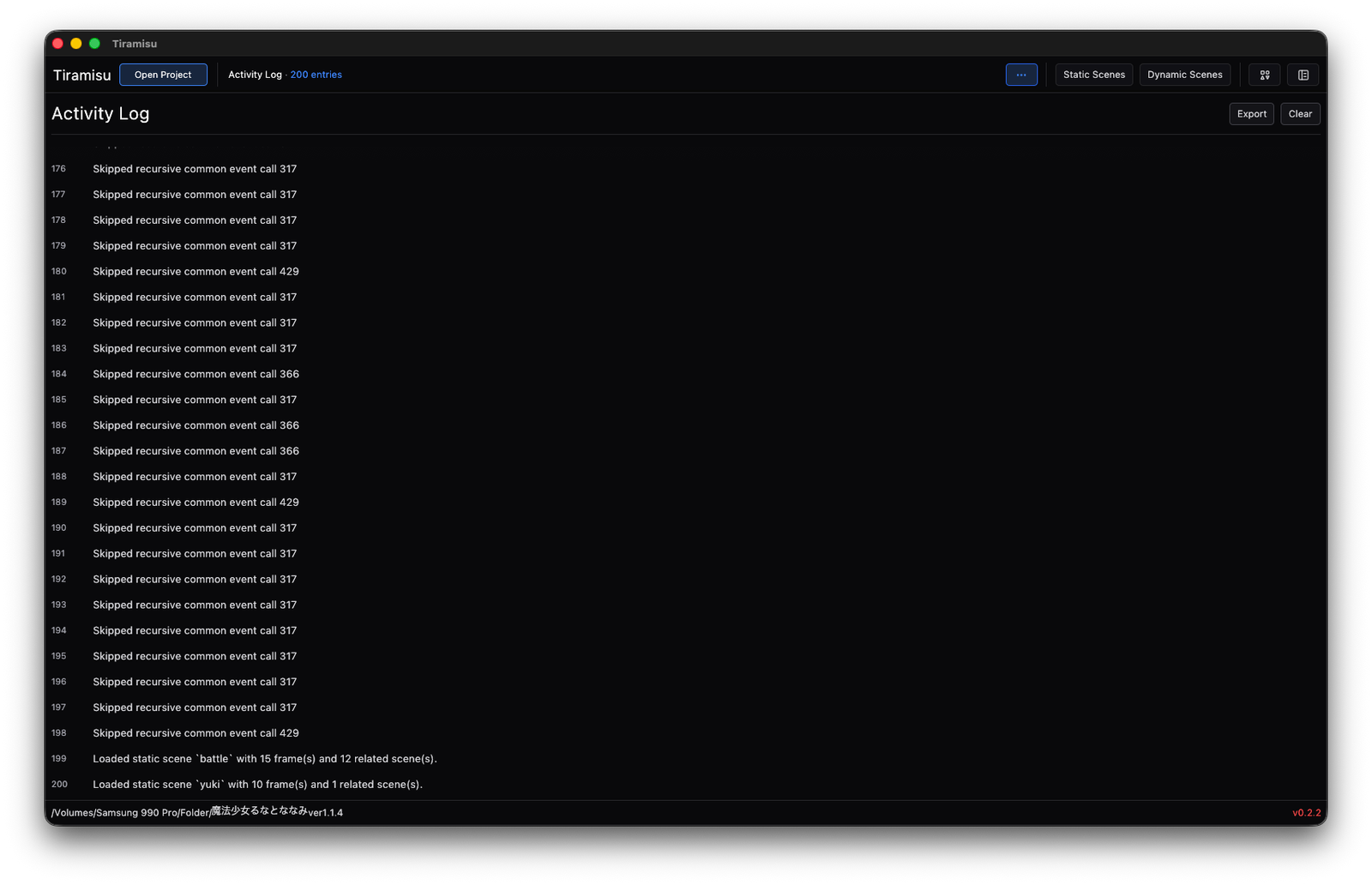
Task: Select log entry number 192
Action: tap(686, 580)
